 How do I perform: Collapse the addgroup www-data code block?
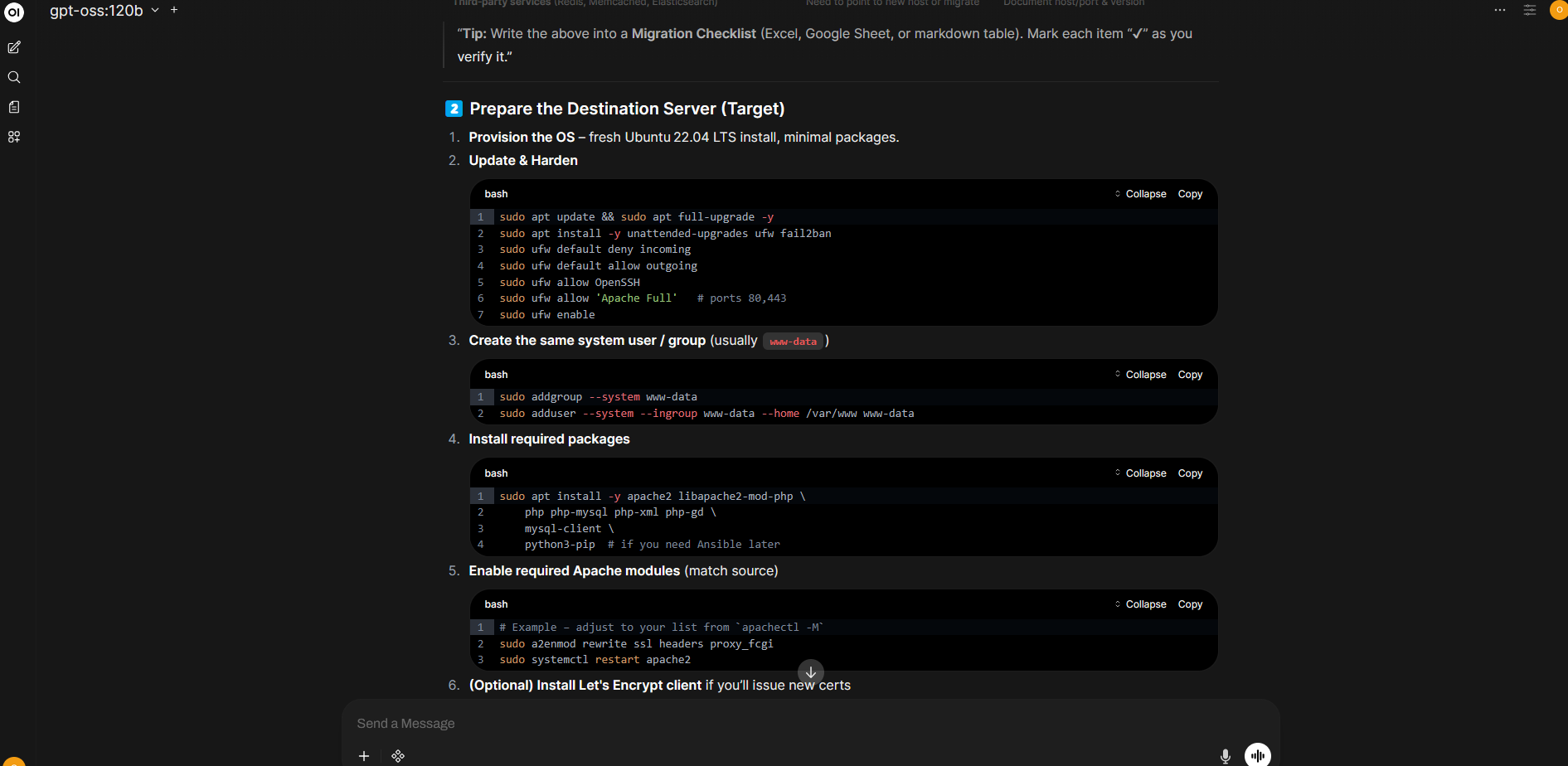point(1140,375)
